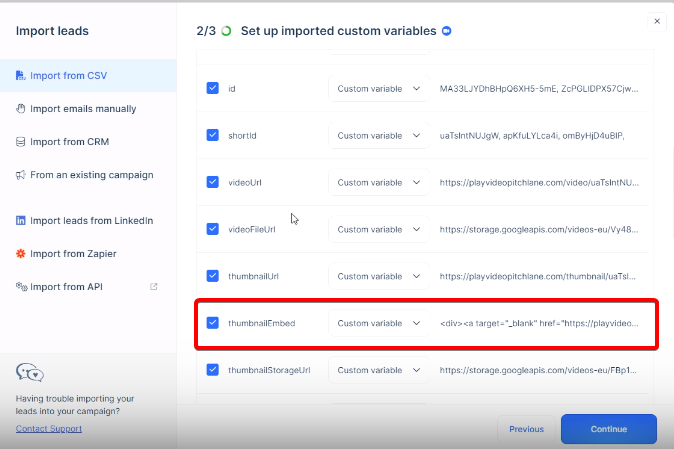The image size is (674, 449).
Task: Click the CSV file icon in sidebar
Action: coord(20,76)
